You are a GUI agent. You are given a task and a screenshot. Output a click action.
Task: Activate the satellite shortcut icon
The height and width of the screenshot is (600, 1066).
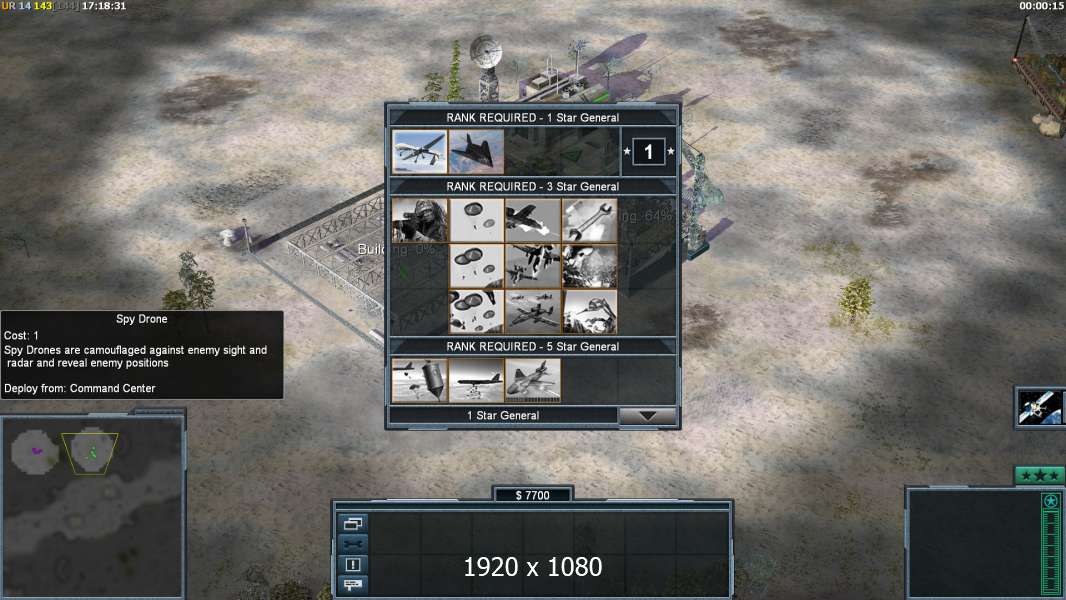(1040, 408)
